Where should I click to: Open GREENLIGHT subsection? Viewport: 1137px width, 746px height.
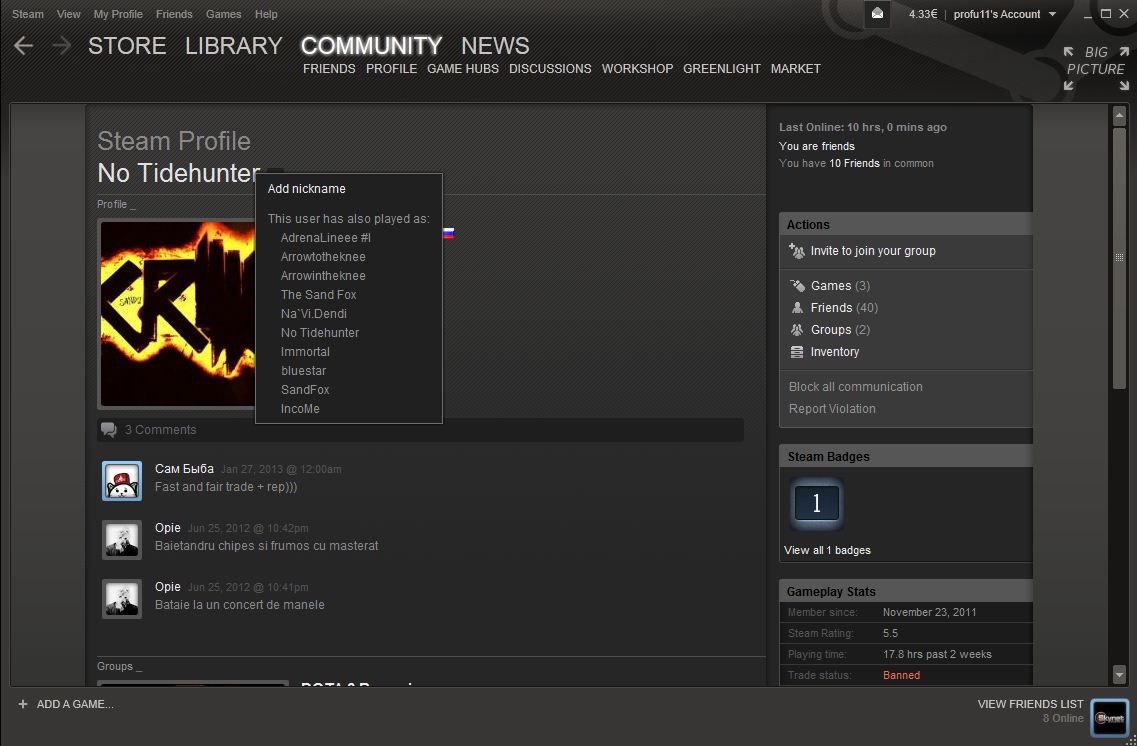click(722, 69)
